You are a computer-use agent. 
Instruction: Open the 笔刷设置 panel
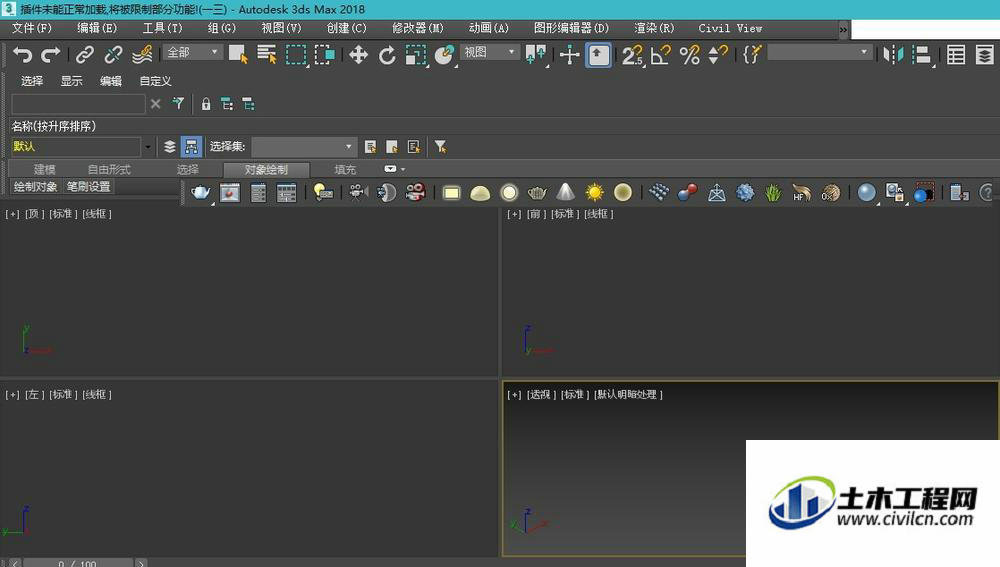pos(89,186)
